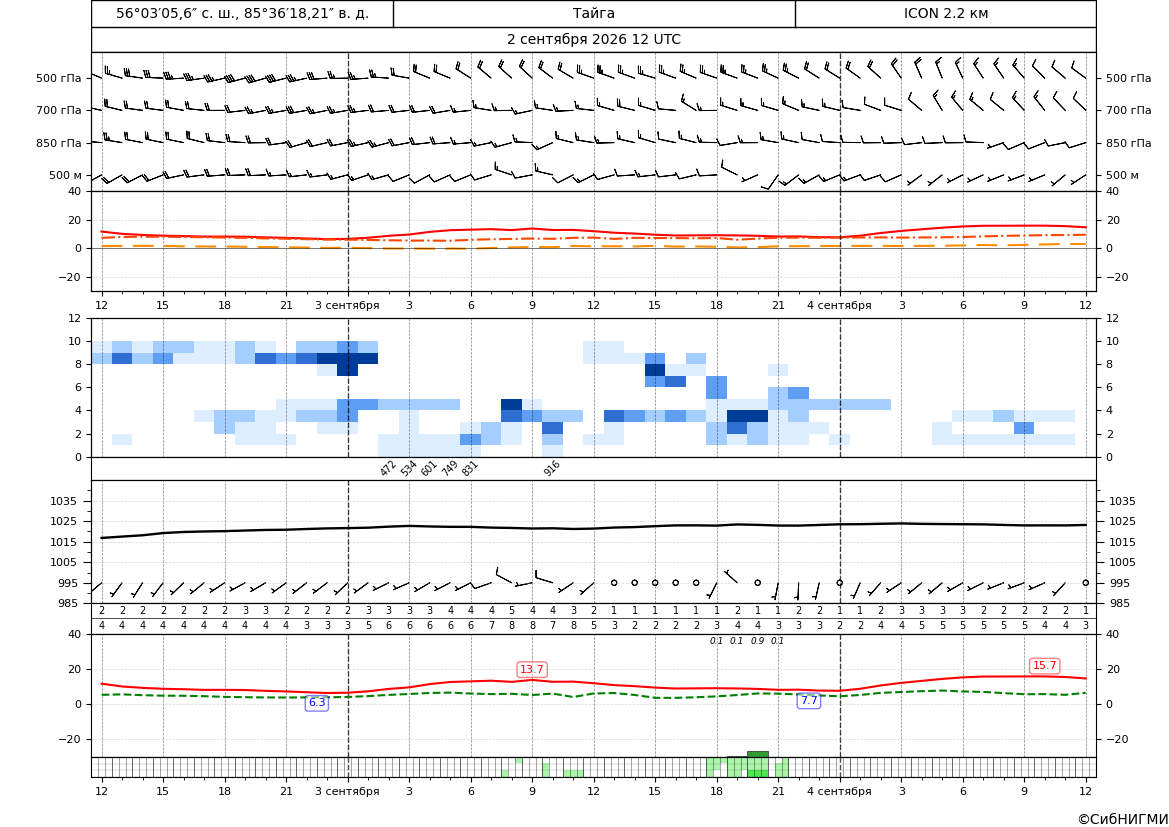Screen dimensions: 1169x827
Task: Click the 2 сентября 2026 12 UTC header
Action: click(x=593, y=40)
